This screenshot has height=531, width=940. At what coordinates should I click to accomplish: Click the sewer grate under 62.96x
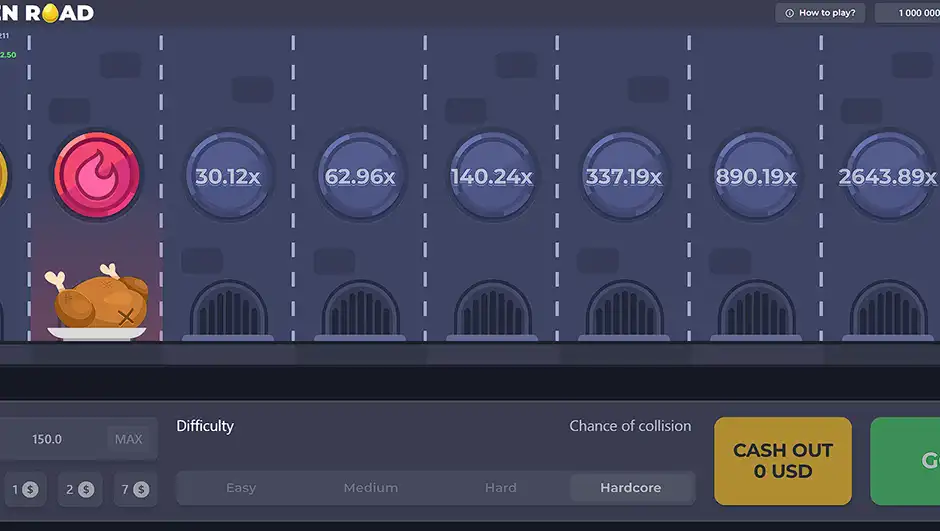360,310
